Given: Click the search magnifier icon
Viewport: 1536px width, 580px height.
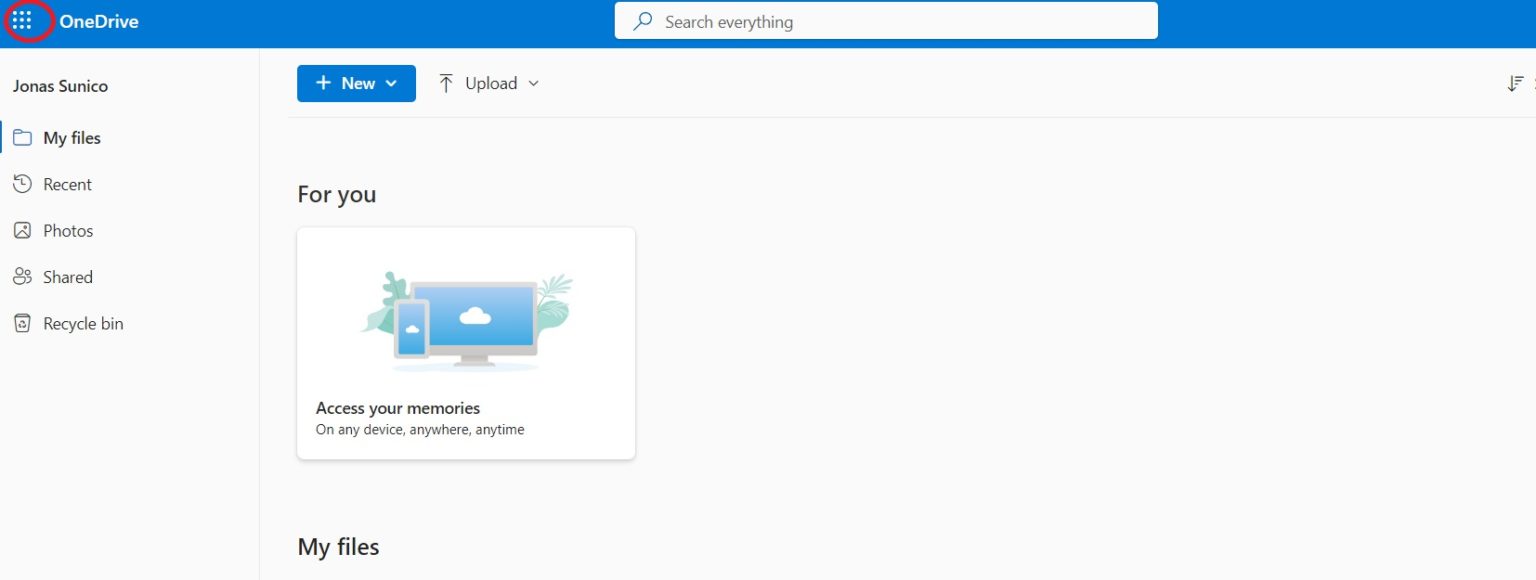Looking at the screenshot, I should 641,20.
